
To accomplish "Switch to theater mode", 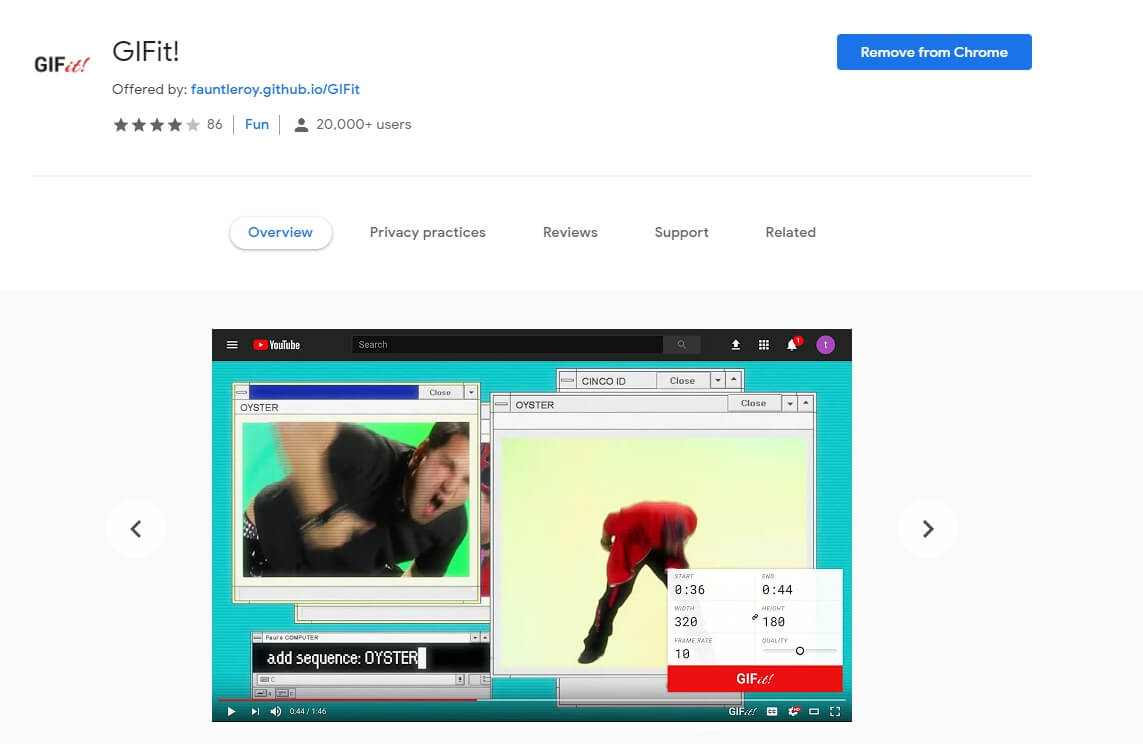I will [814, 711].
